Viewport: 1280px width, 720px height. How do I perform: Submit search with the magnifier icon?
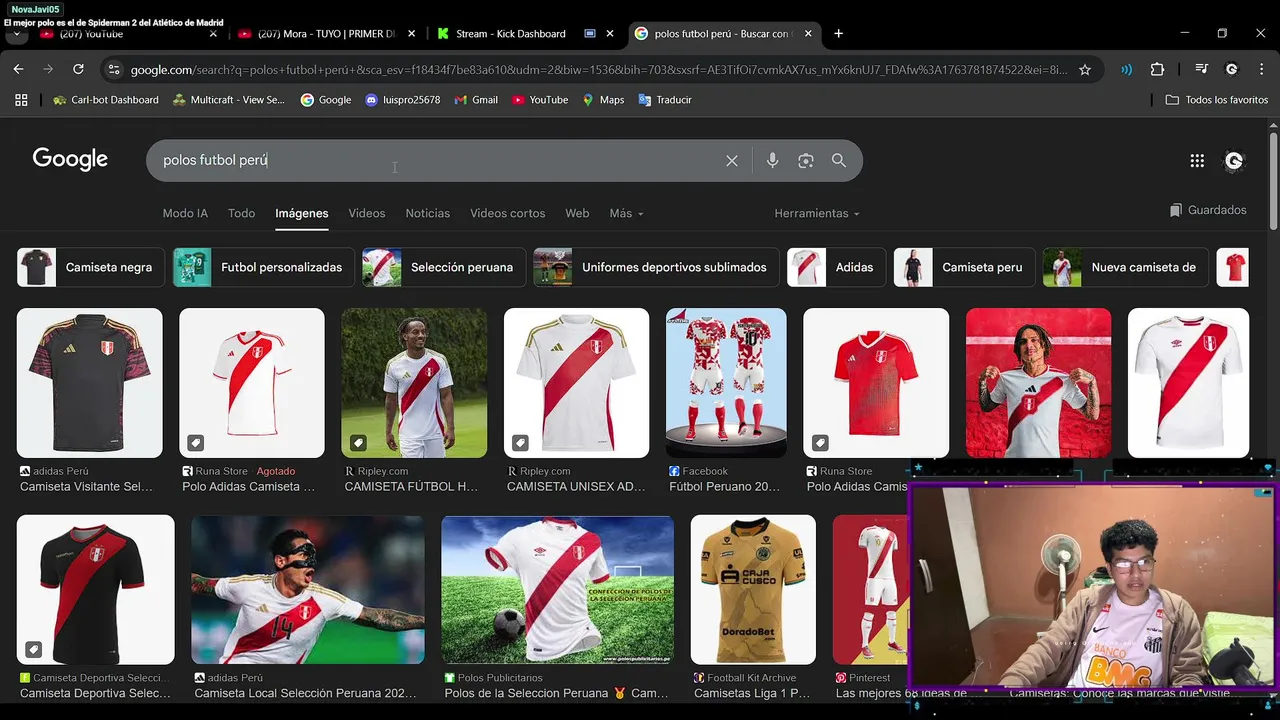[x=839, y=161]
